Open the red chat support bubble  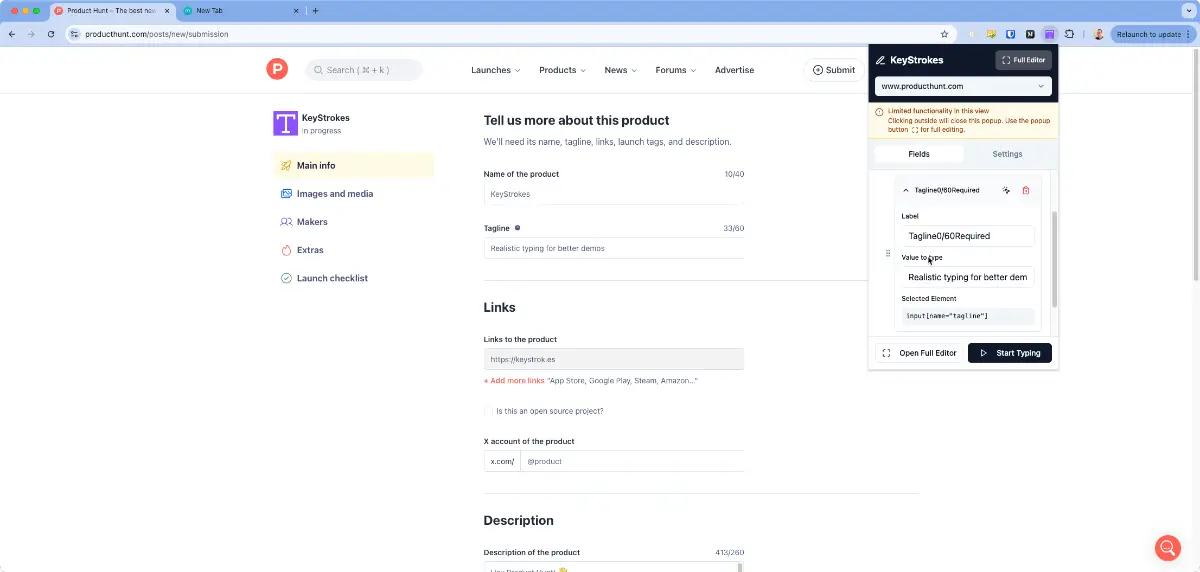(x=1167, y=547)
